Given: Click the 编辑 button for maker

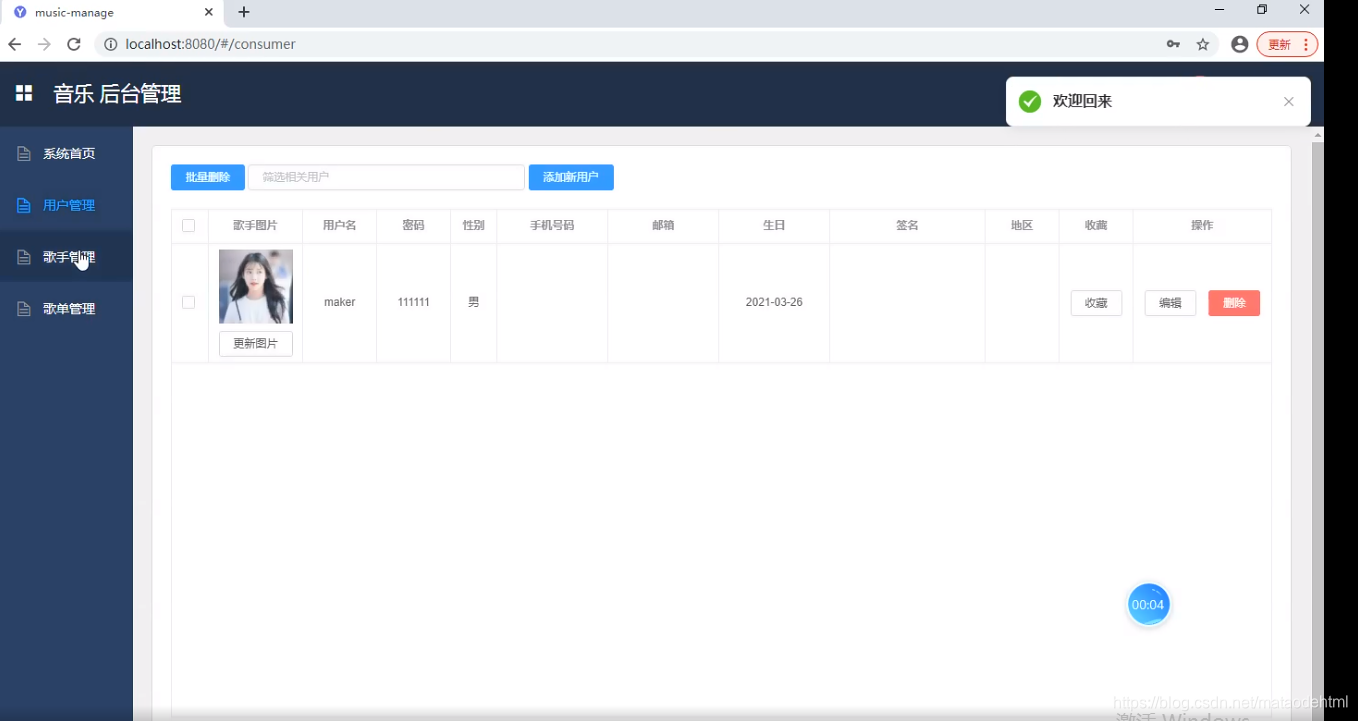Looking at the screenshot, I should click(1170, 303).
